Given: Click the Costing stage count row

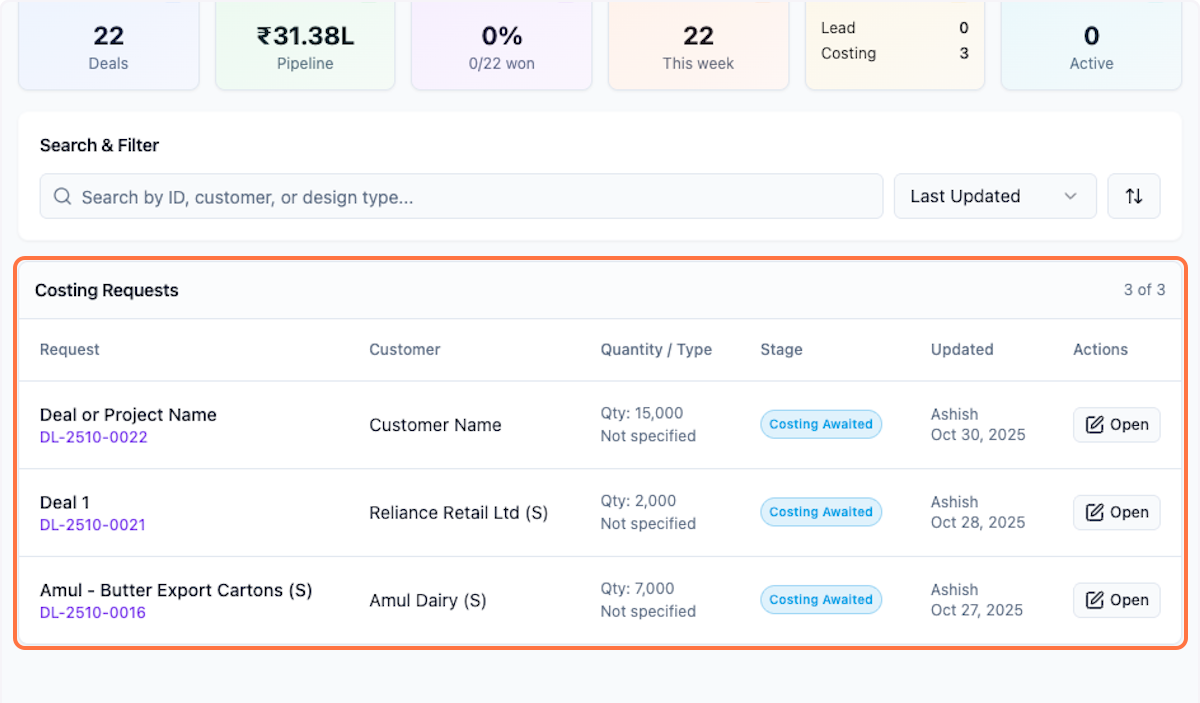Looking at the screenshot, I should [x=894, y=53].
